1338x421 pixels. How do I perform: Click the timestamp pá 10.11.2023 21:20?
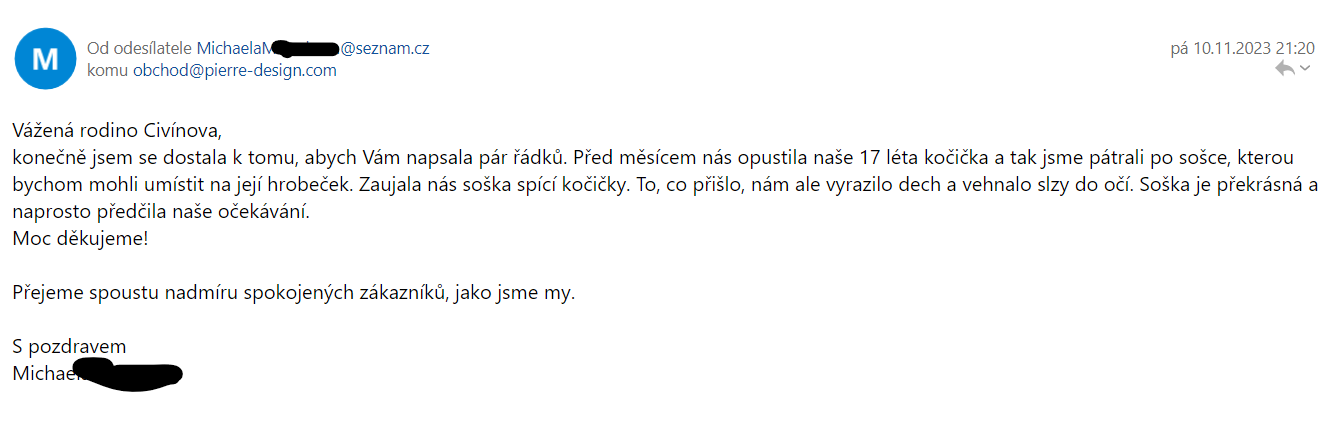click(x=1242, y=48)
